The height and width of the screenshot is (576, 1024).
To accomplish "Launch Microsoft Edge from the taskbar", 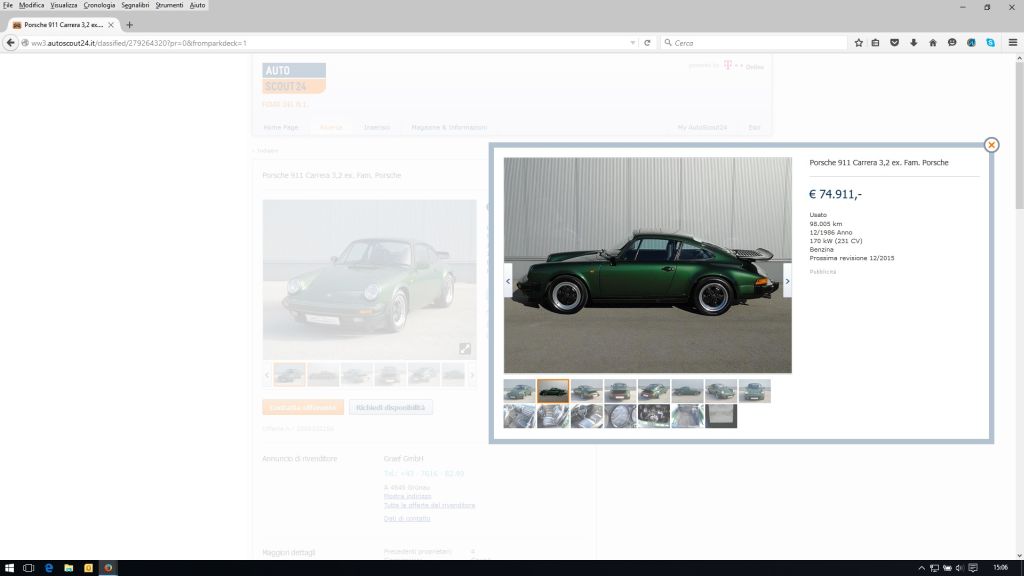I will pos(48,568).
